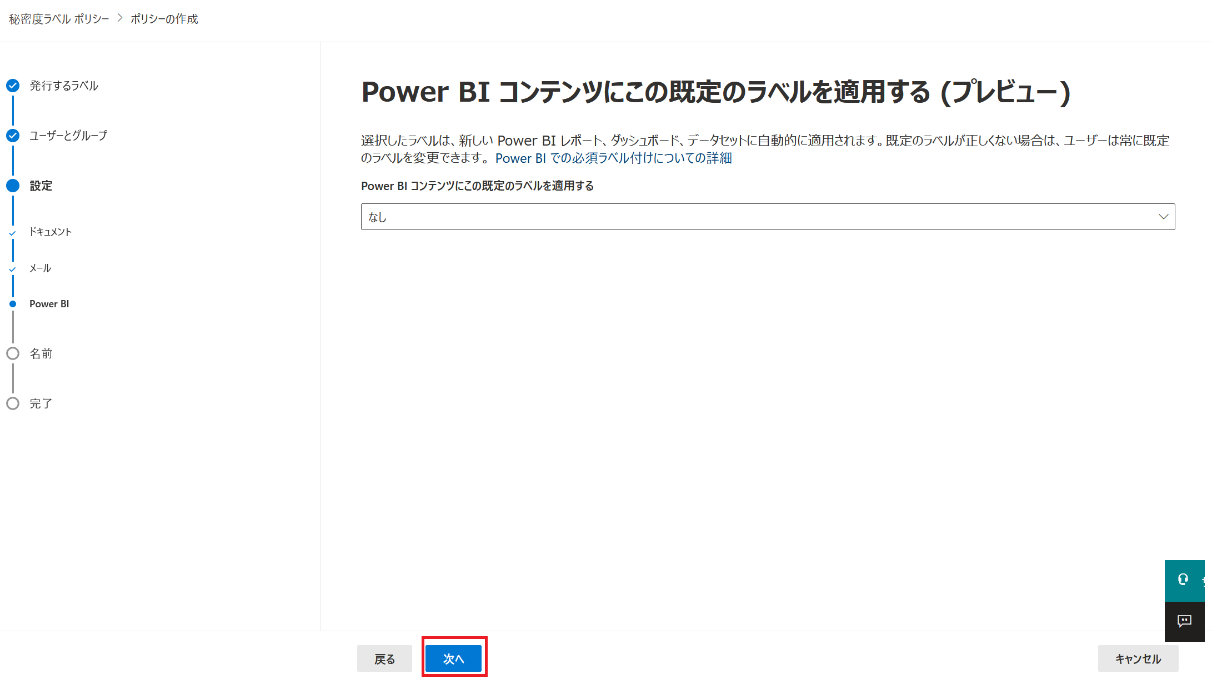
Task: Open the Power BI sub-step
Action: 49,304
